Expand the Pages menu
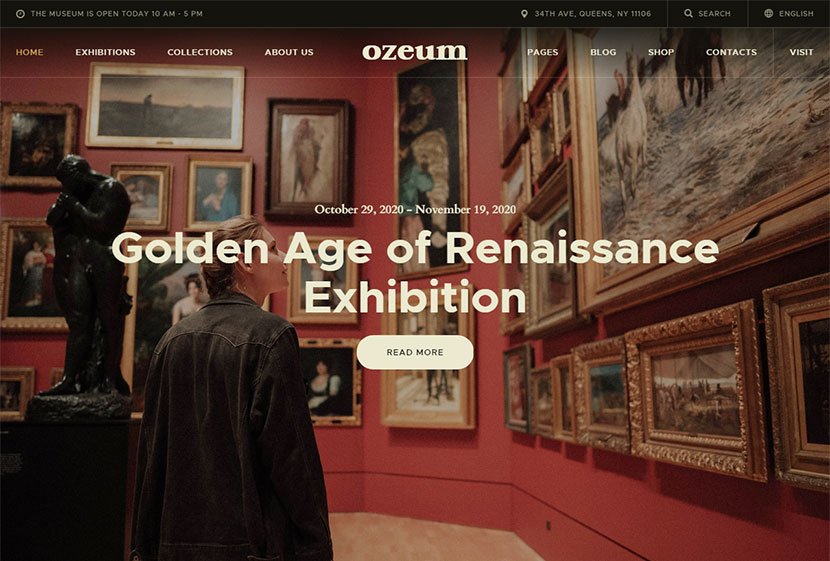 pos(543,52)
